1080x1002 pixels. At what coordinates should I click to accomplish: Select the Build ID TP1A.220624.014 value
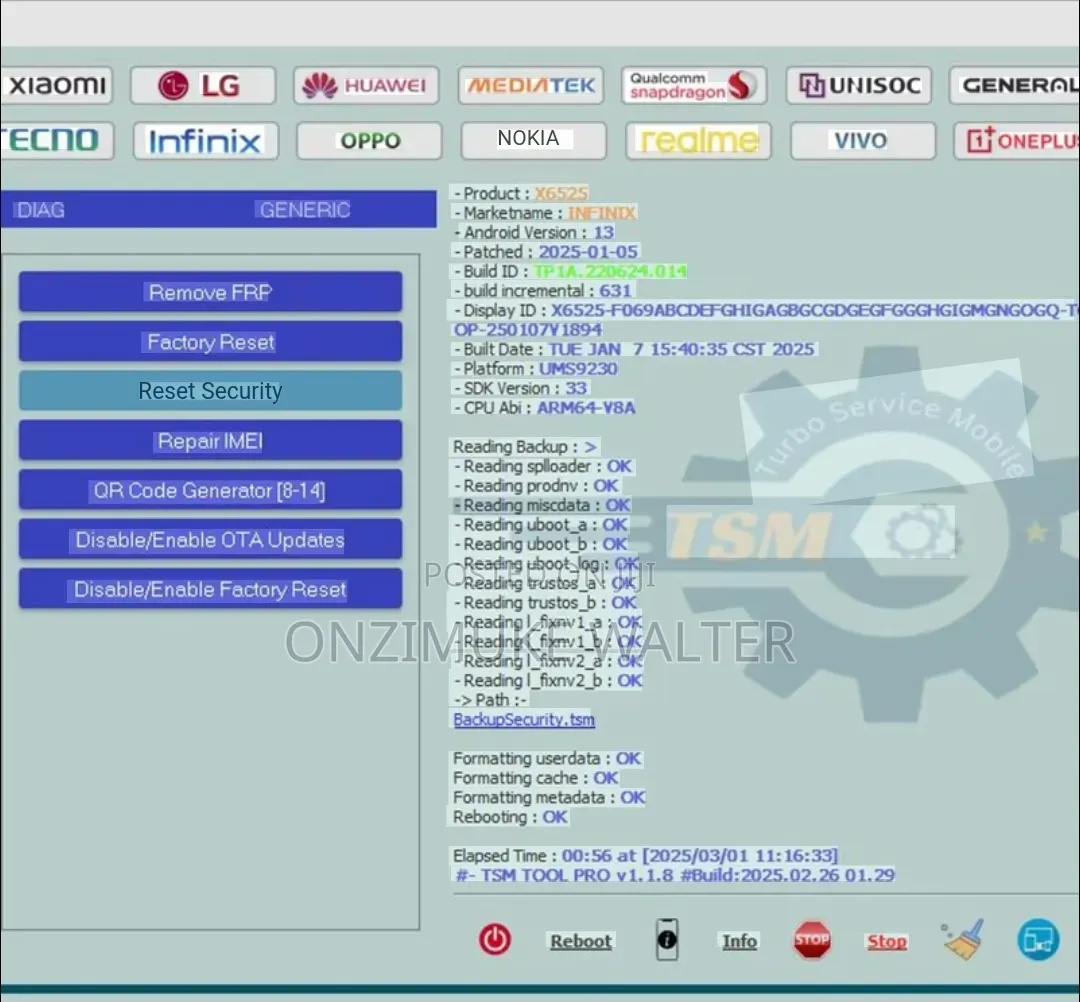coord(610,271)
